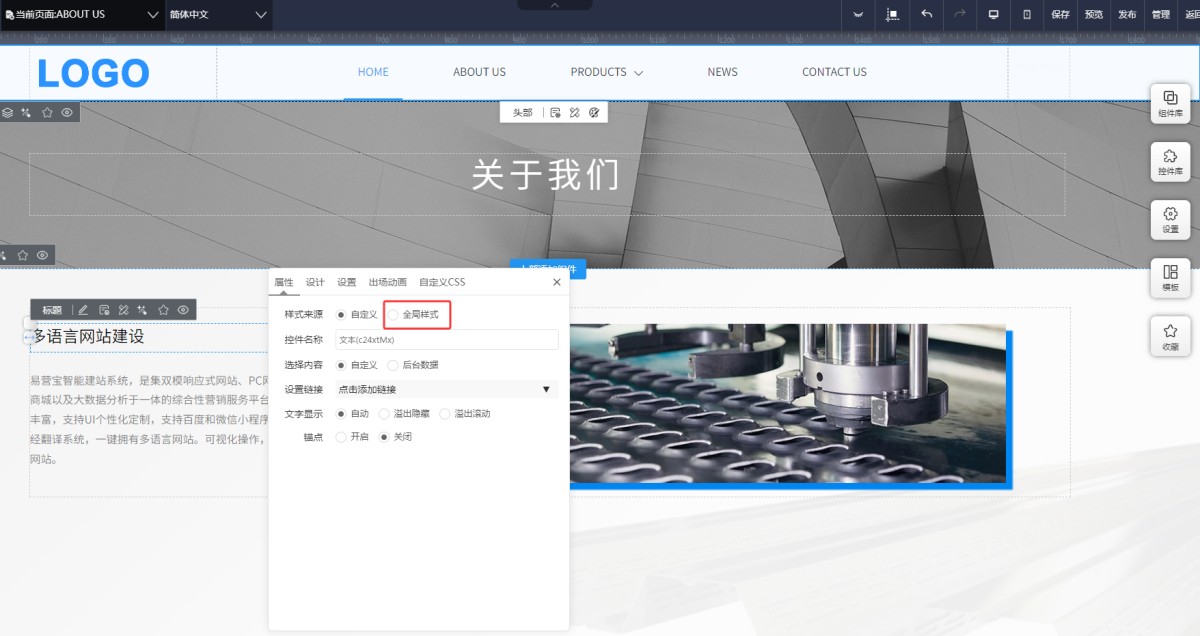
Task: Switch to the 设计 tab
Action: click(315, 282)
